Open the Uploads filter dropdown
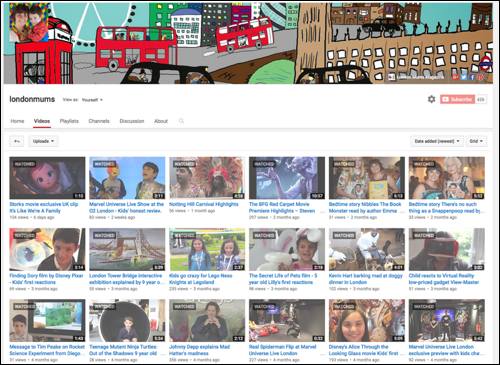The height and width of the screenshot is (365, 500). click(x=43, y=141)
